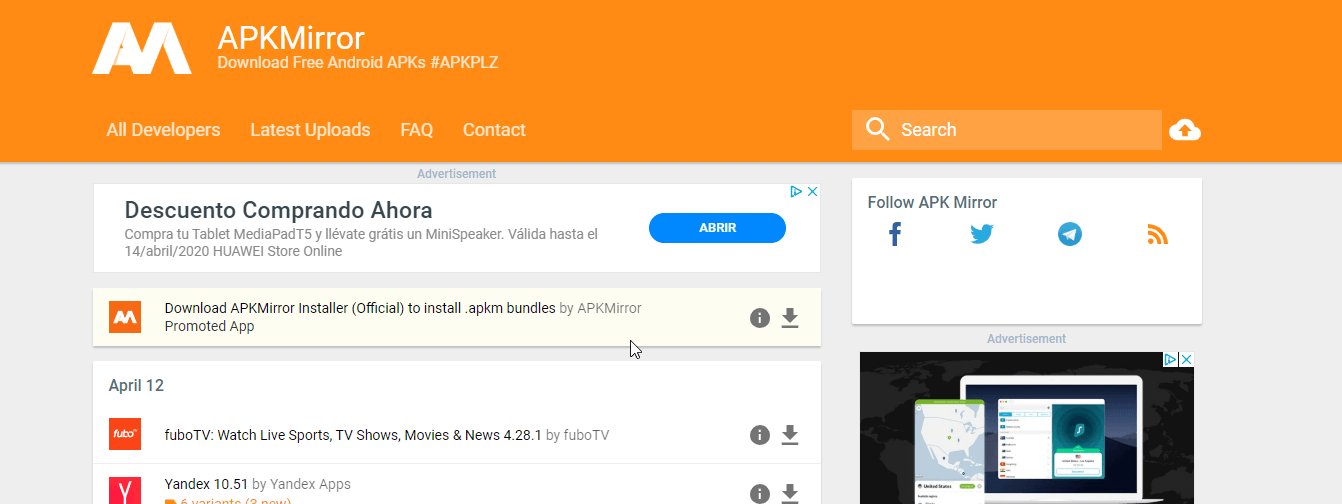Image resolution: width=1342 pixels, height=504 pixels.
Task: Open fuboTV 4.28.1 app link
Action: pos(353,435)
